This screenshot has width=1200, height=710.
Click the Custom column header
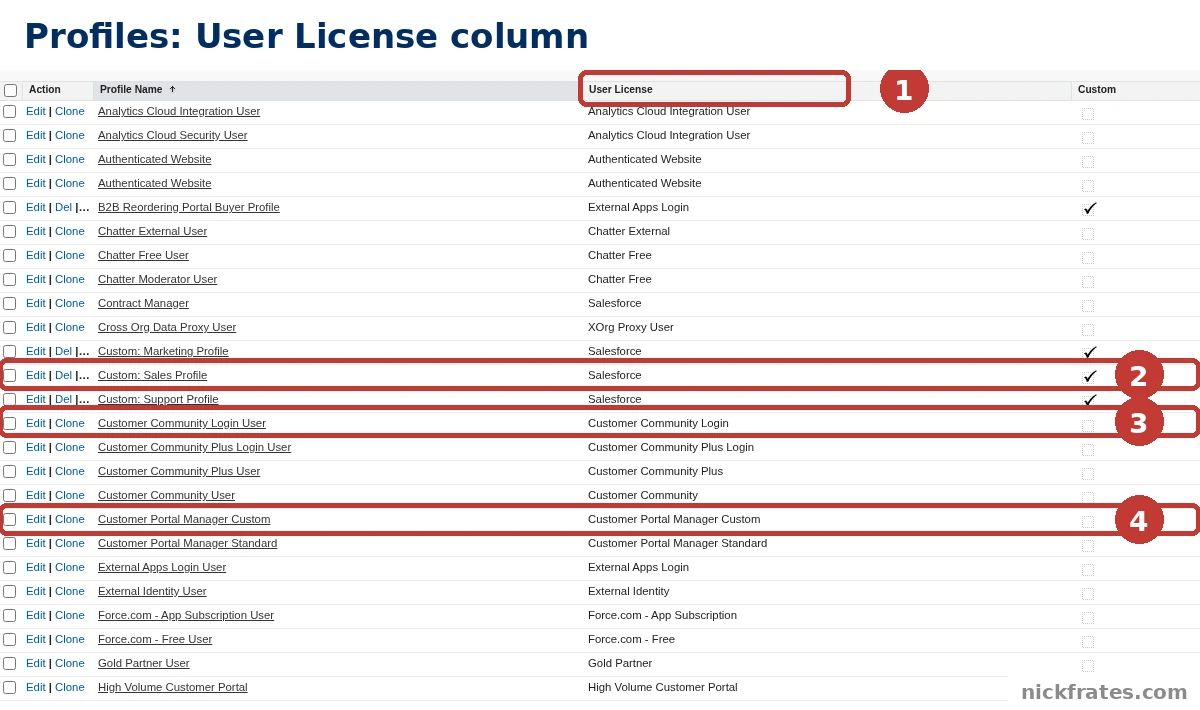tap(1097, 90)
